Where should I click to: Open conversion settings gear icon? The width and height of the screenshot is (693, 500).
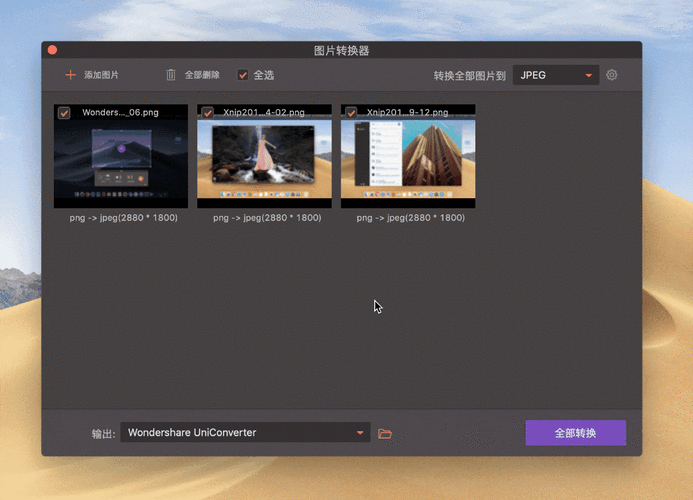point(612,75)
